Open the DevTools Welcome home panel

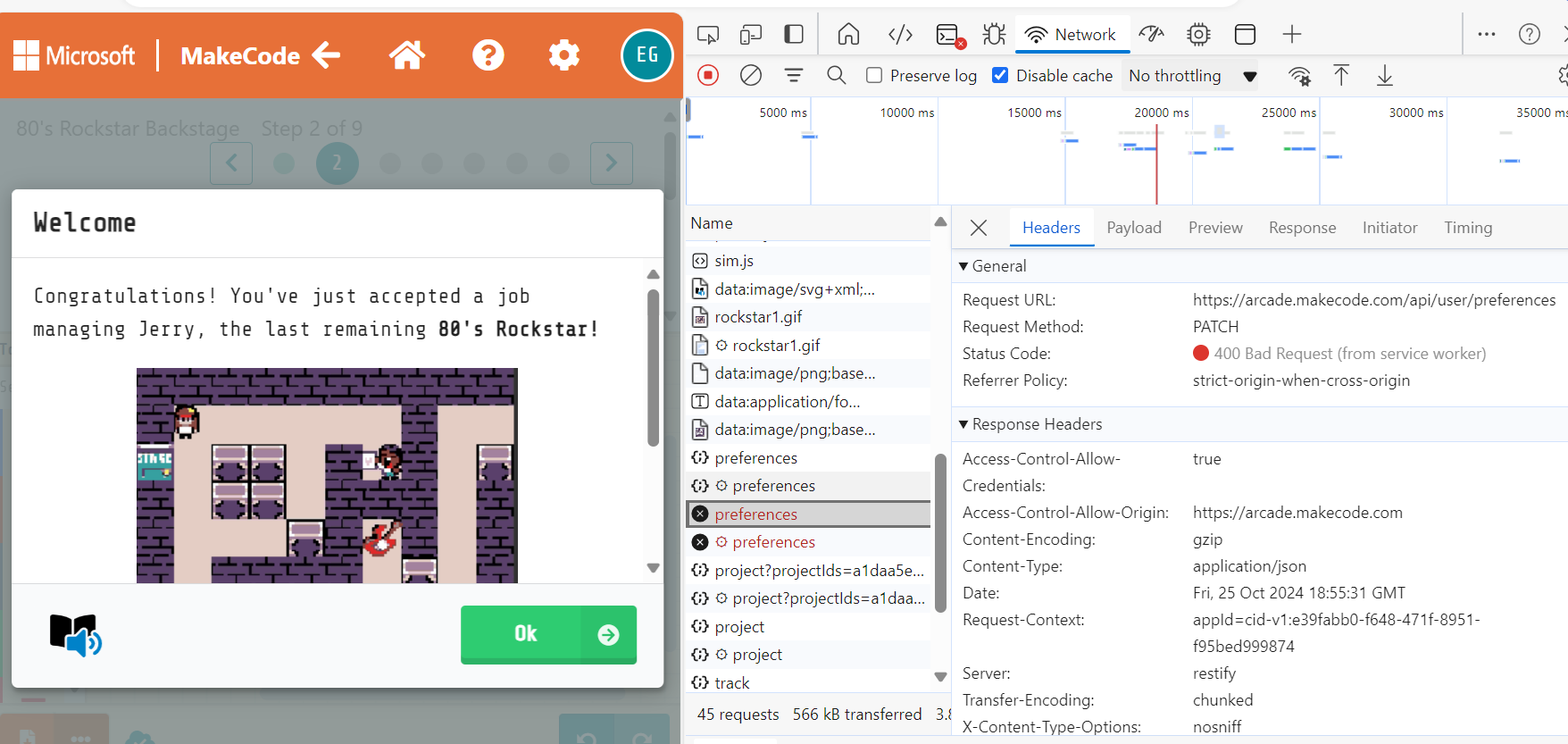pos(849,35)
